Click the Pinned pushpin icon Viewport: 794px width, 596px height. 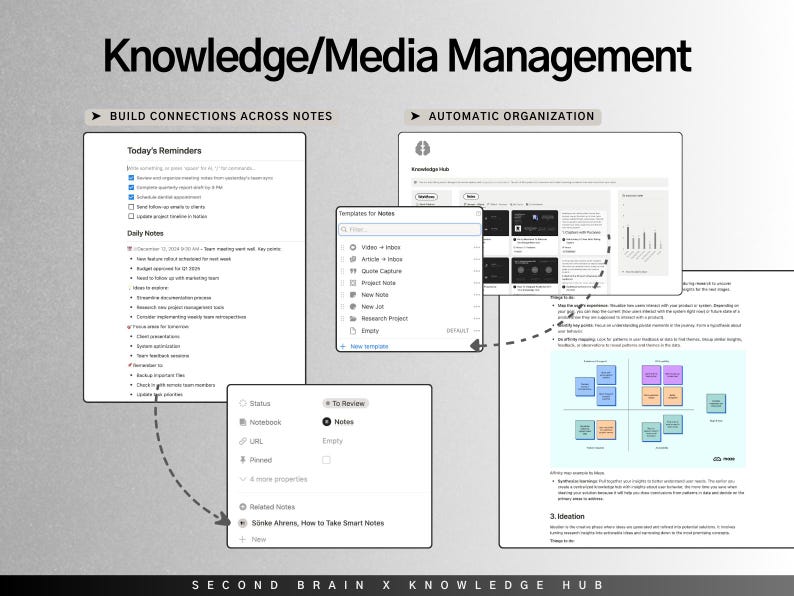pos(243,460)
